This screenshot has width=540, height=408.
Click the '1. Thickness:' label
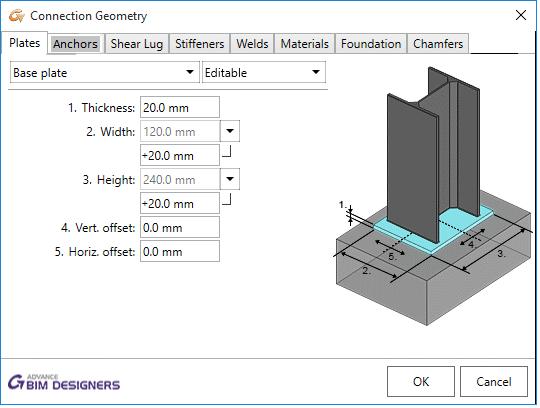(x=101, y=108)
